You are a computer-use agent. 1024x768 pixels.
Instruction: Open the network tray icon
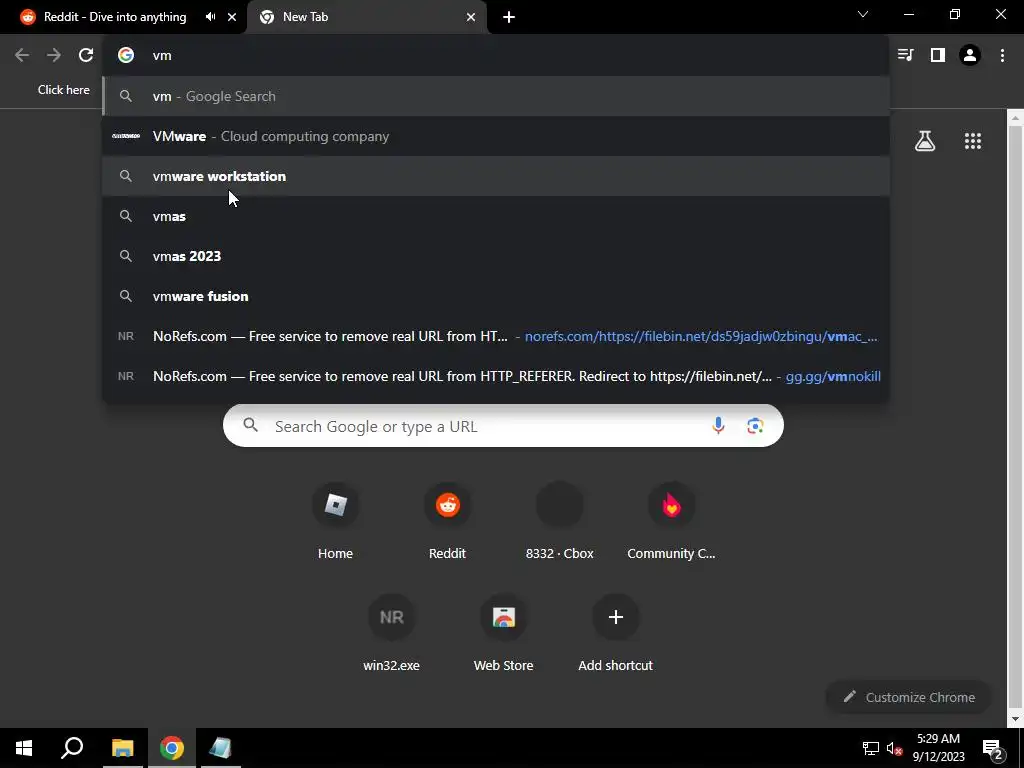871,748
